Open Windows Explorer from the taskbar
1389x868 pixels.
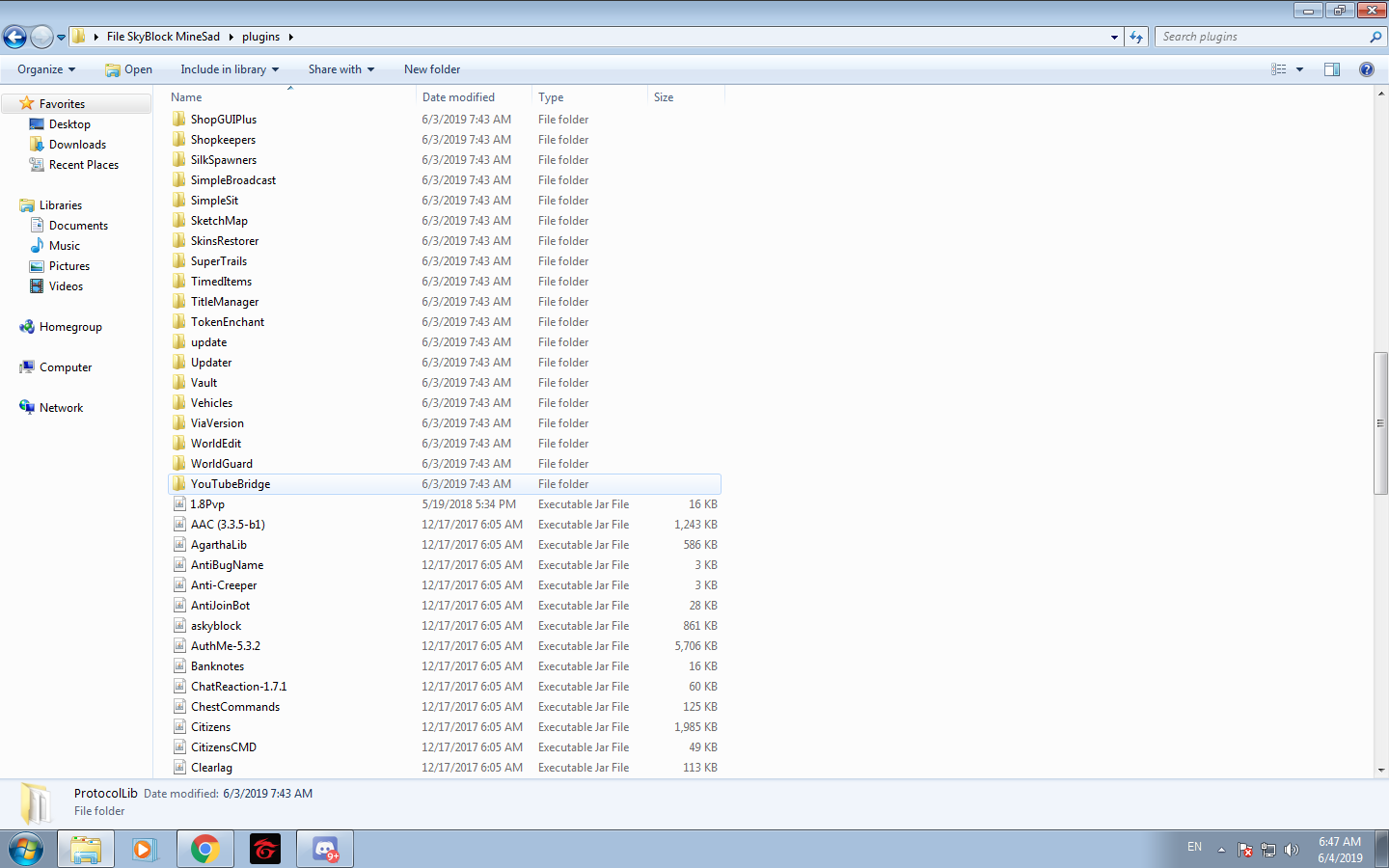(x=86, y=850)
